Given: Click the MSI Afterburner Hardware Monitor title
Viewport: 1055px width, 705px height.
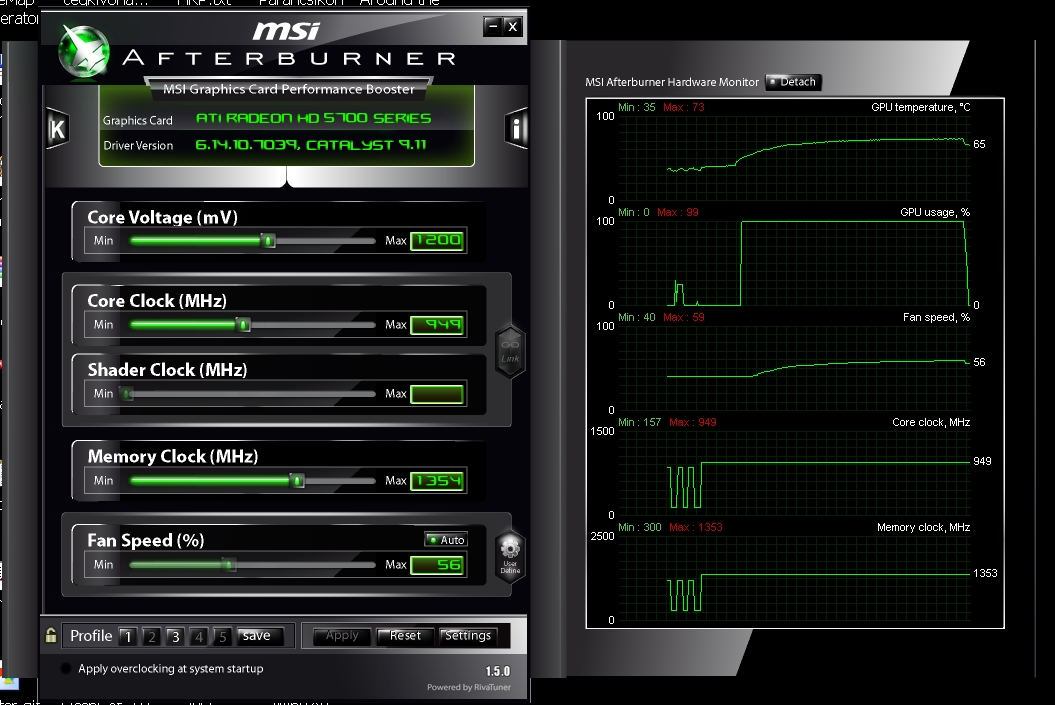Looking at the screenshot, I should point(671,82).
